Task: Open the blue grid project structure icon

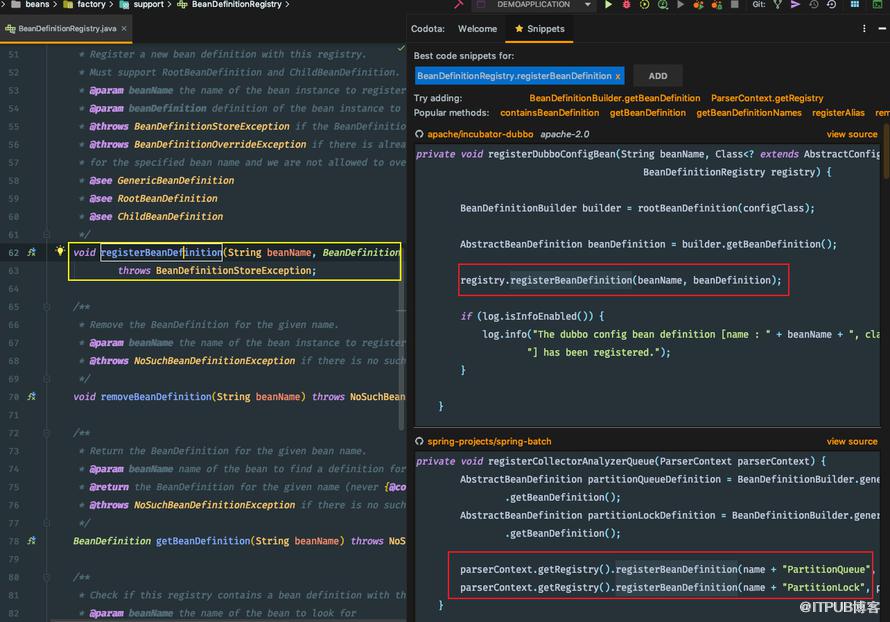Action: tap(854, 5)
